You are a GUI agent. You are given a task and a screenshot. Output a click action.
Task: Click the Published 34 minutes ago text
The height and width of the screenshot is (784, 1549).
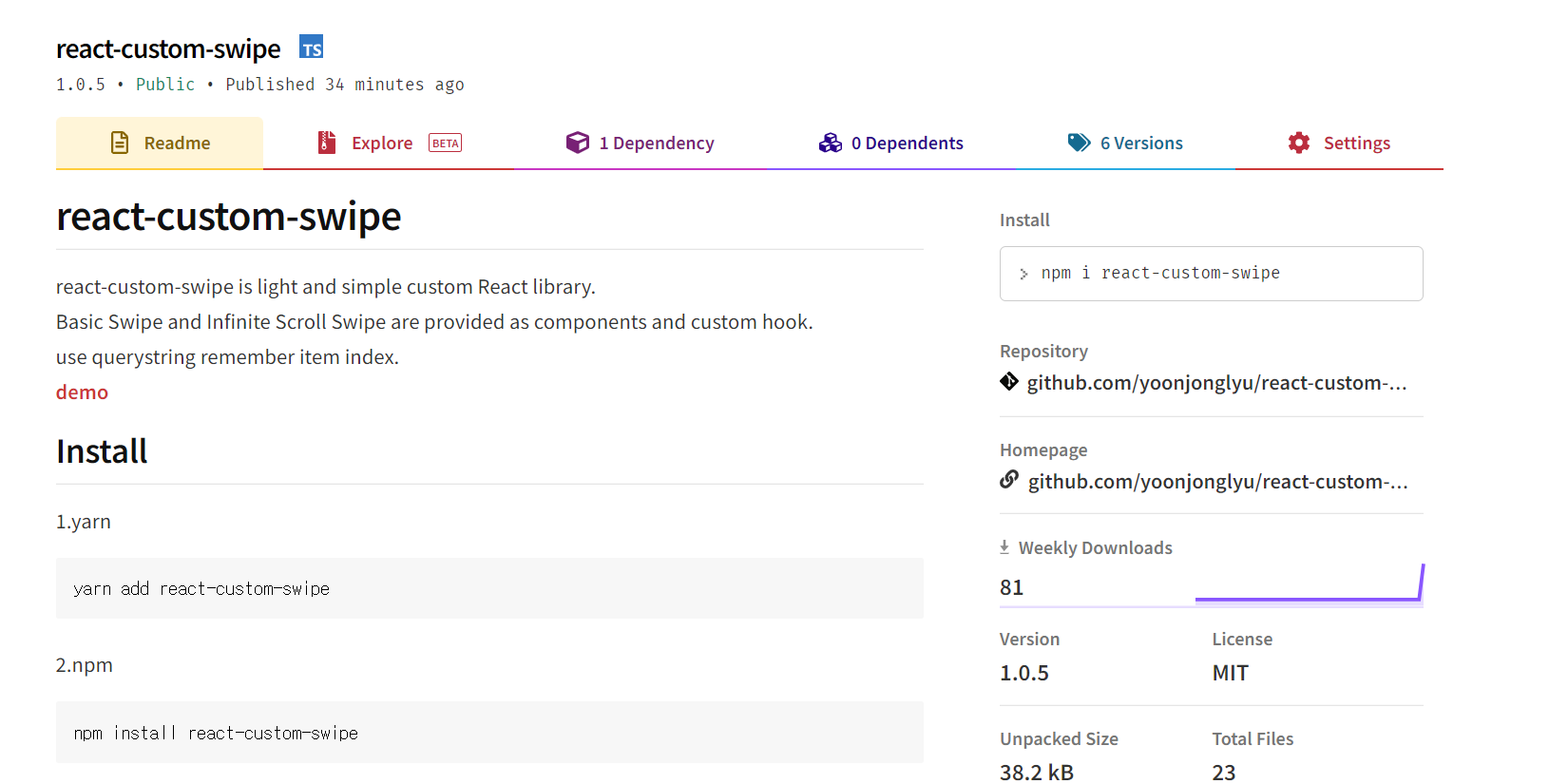coord(344,85)
